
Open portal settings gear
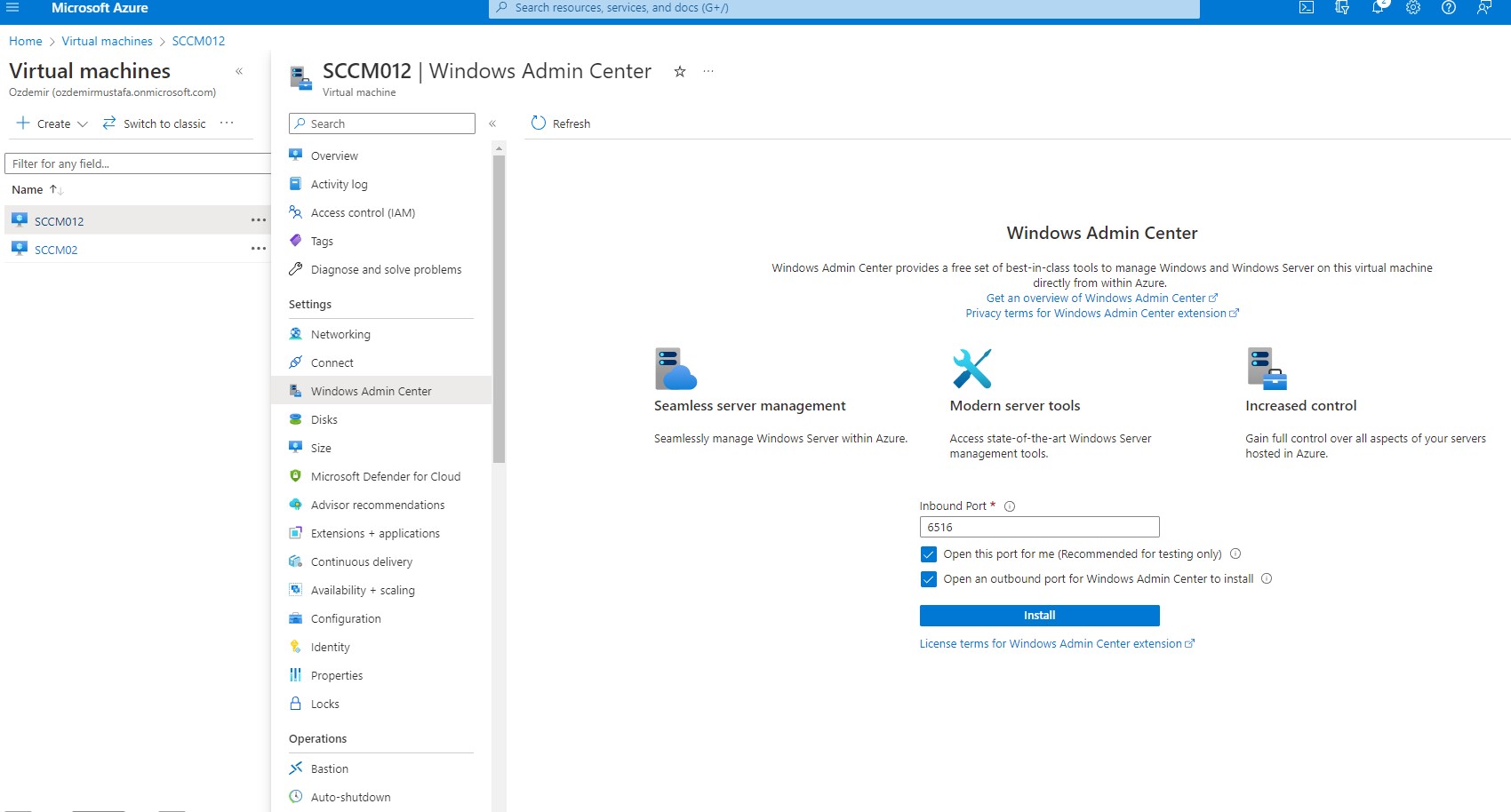coord(1412,8)
